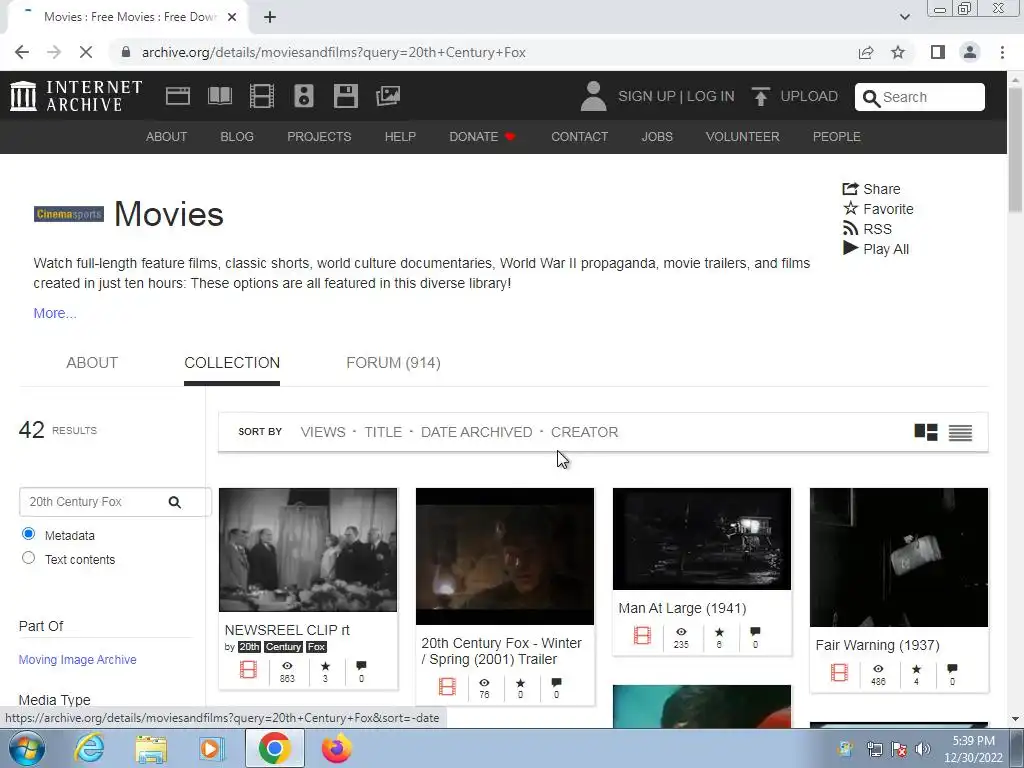Click SIGN UP link
This screenshot has width=1024, height=768.
pyautogui.click(x=647, y=96)
